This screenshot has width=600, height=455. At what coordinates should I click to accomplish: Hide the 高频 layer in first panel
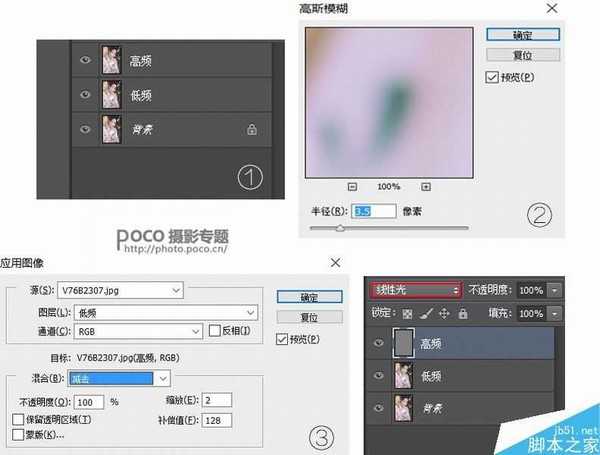click(x=85, y=61)
